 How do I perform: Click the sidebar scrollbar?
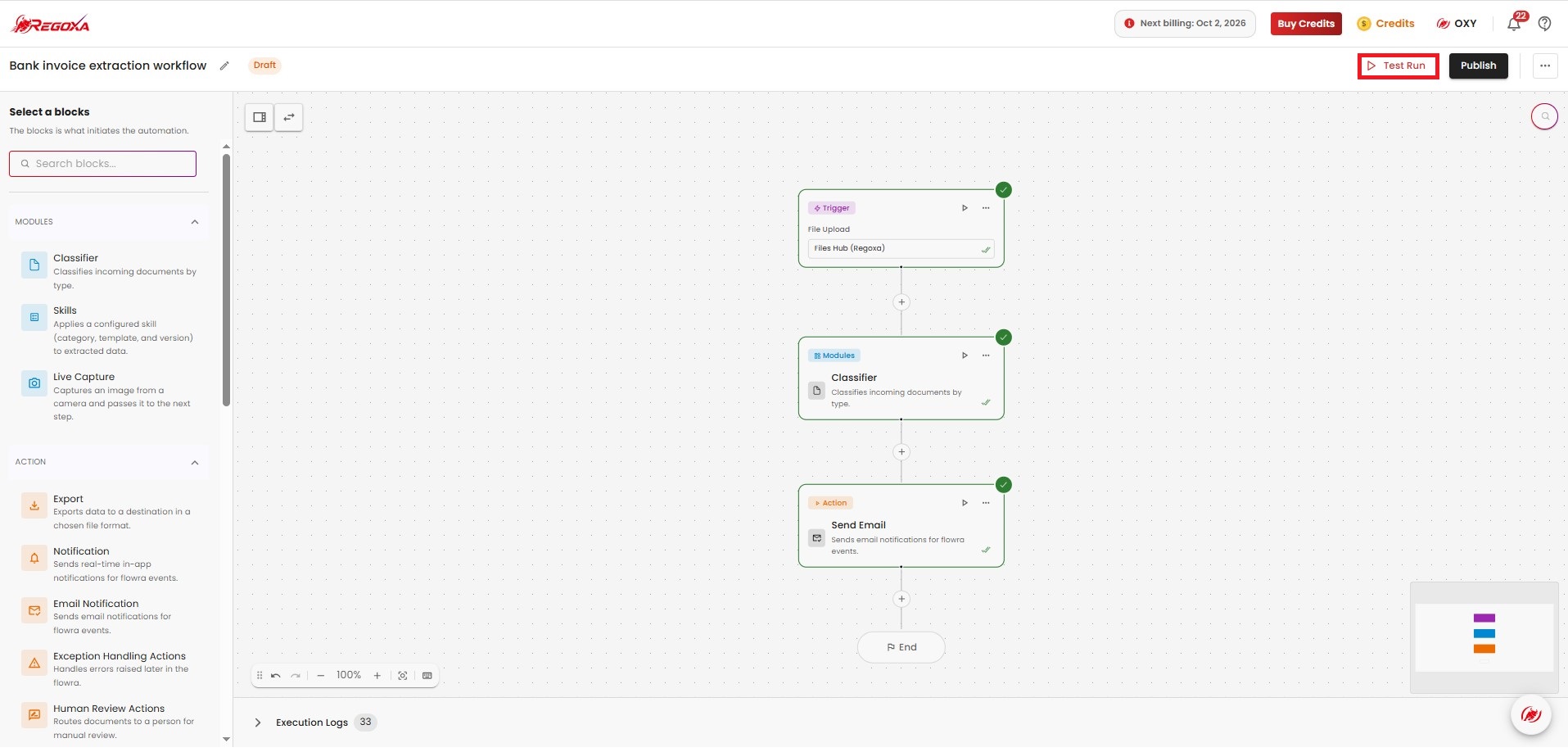(x=226, y=279)
